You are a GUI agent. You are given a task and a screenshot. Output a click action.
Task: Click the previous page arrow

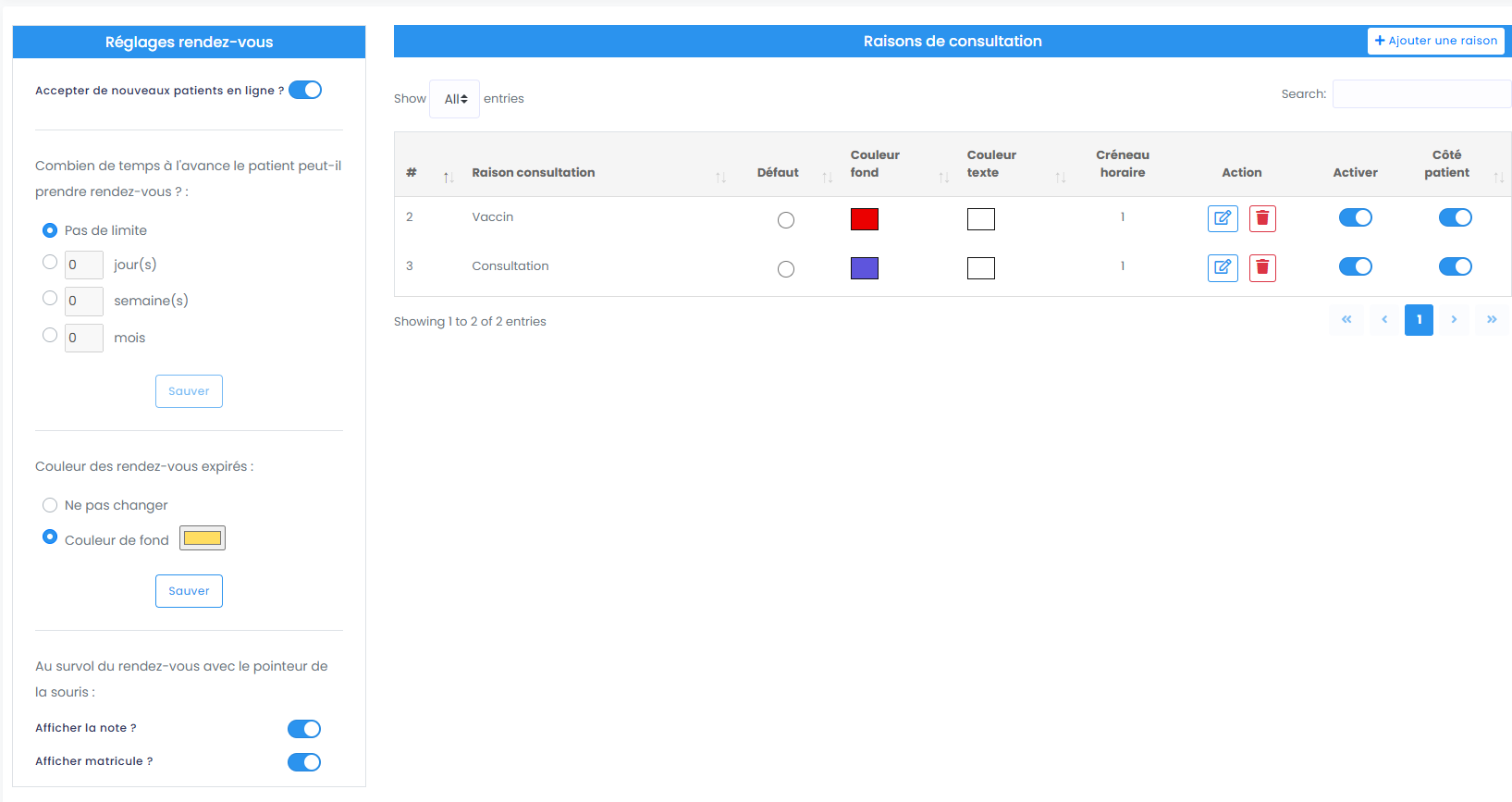point(1384,320)
